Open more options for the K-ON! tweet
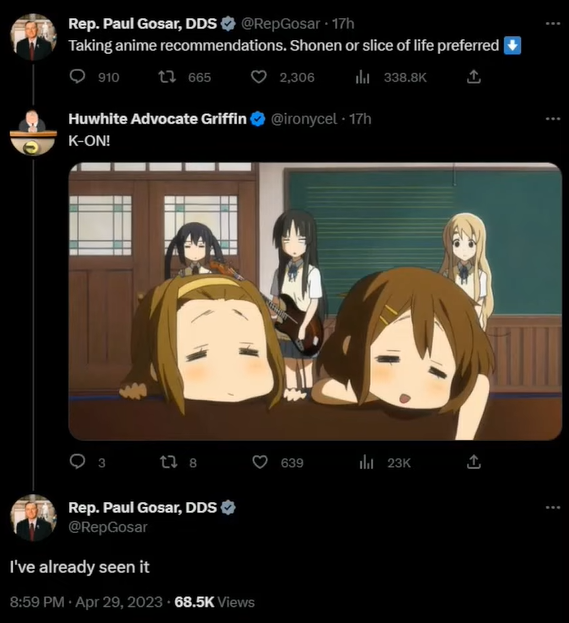This screenshot has width=569, height=623. tap(553, 119)
